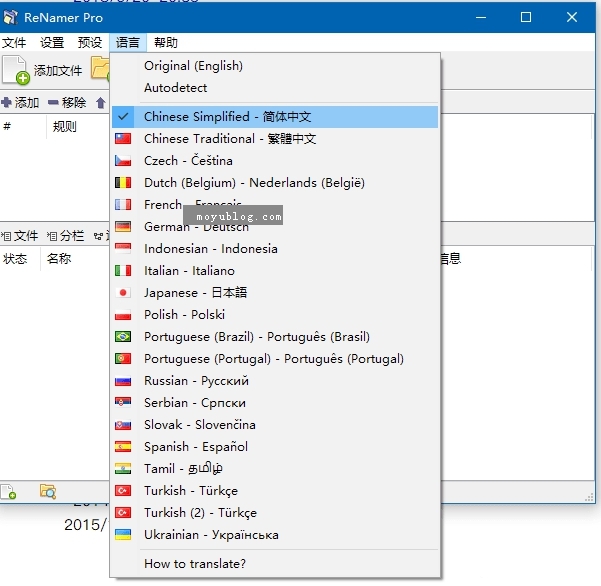
Task: Click the Italian flag icon
Action: coord(123,271)
